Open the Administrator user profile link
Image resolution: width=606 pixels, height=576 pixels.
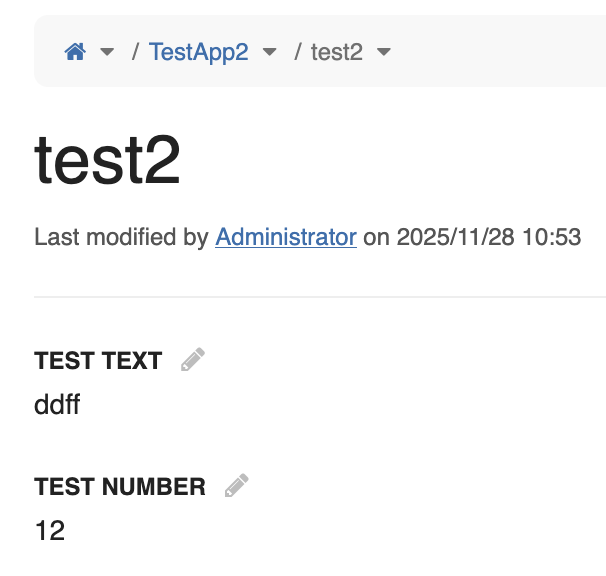pos(286,238)
